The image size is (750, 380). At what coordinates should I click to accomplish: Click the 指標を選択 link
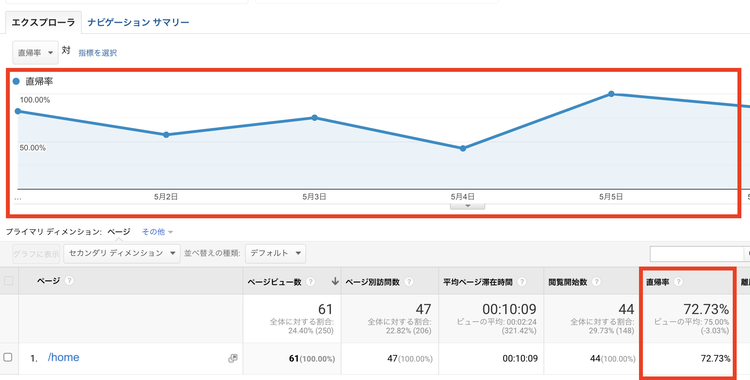pyautogui.click(x=98, y=53)
